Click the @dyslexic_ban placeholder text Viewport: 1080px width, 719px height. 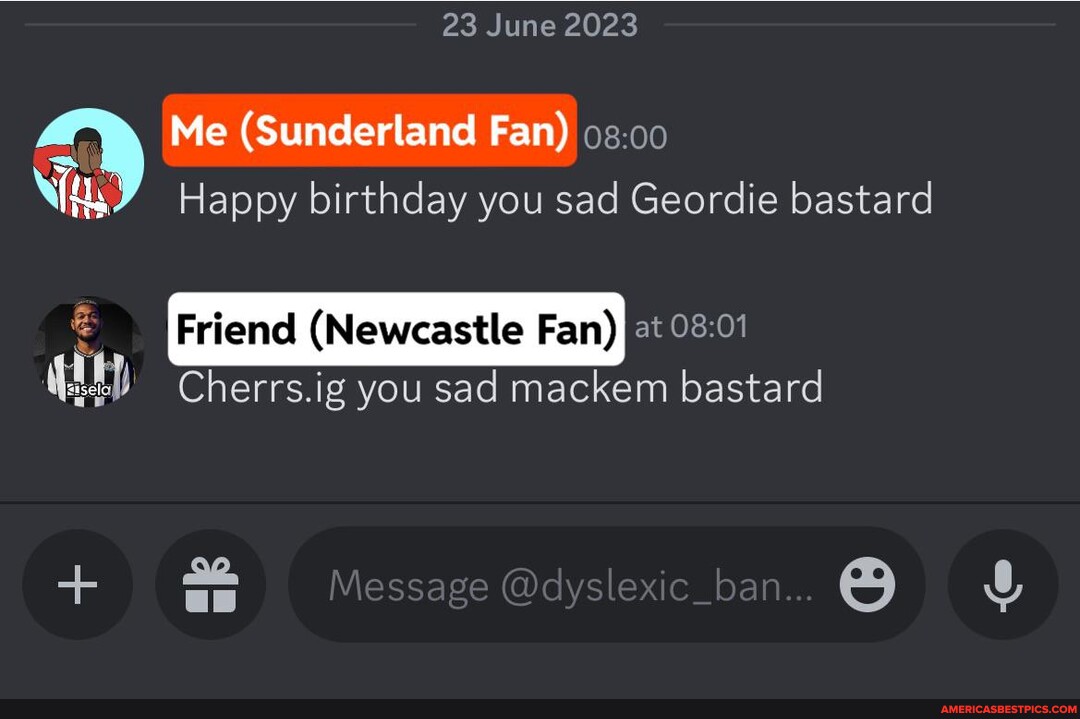point(575,586)
